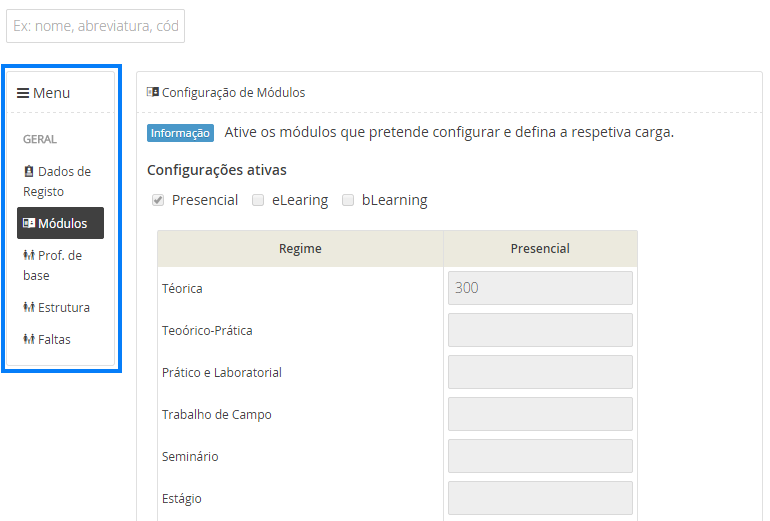Click the Trabalho de Campo input field
The image size is (770, 521).
[540, 414]
